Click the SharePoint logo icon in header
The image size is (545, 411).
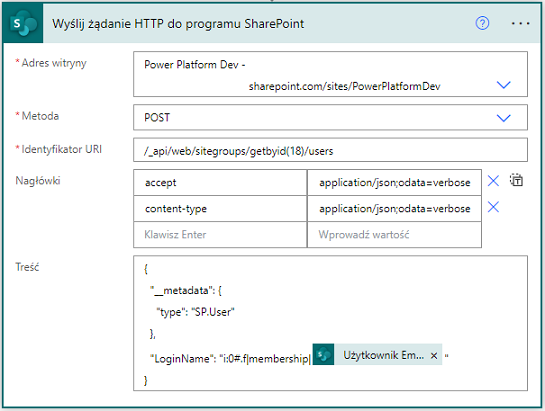tap(23, 23)
